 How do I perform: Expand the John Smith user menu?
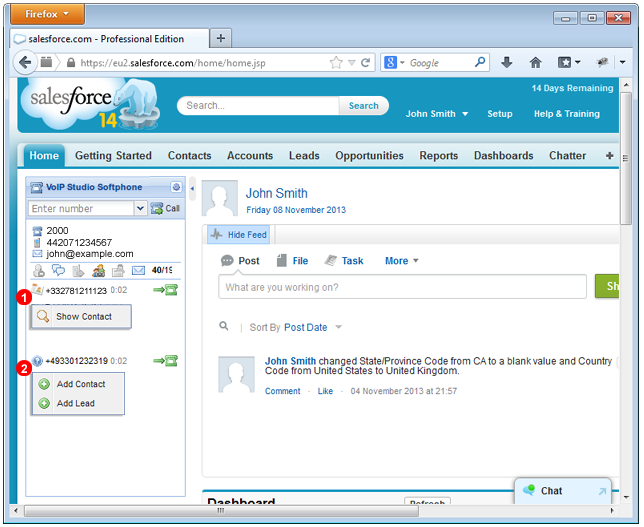pos(437,114)
